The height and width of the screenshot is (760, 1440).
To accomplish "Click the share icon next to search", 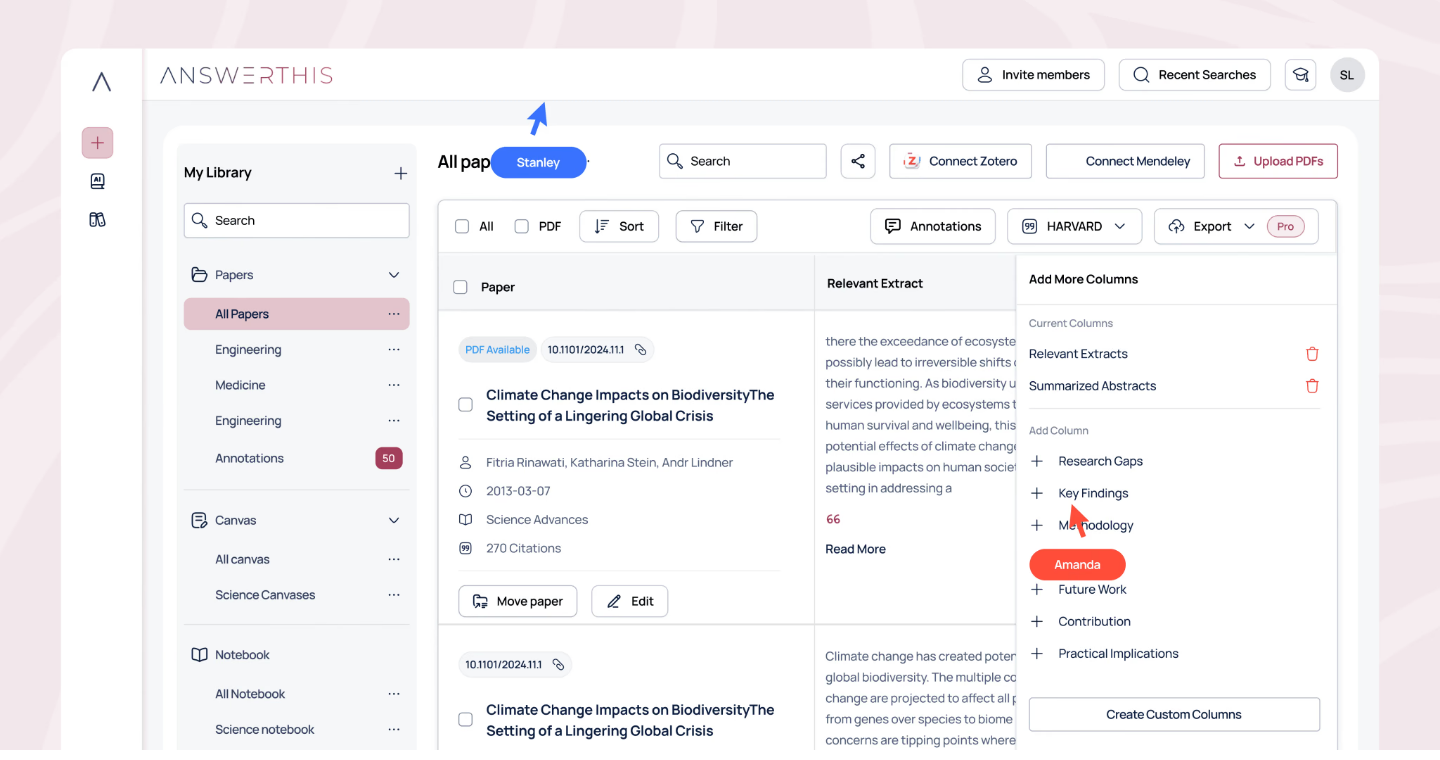I will pyautogui.click(x=858, y=161).
